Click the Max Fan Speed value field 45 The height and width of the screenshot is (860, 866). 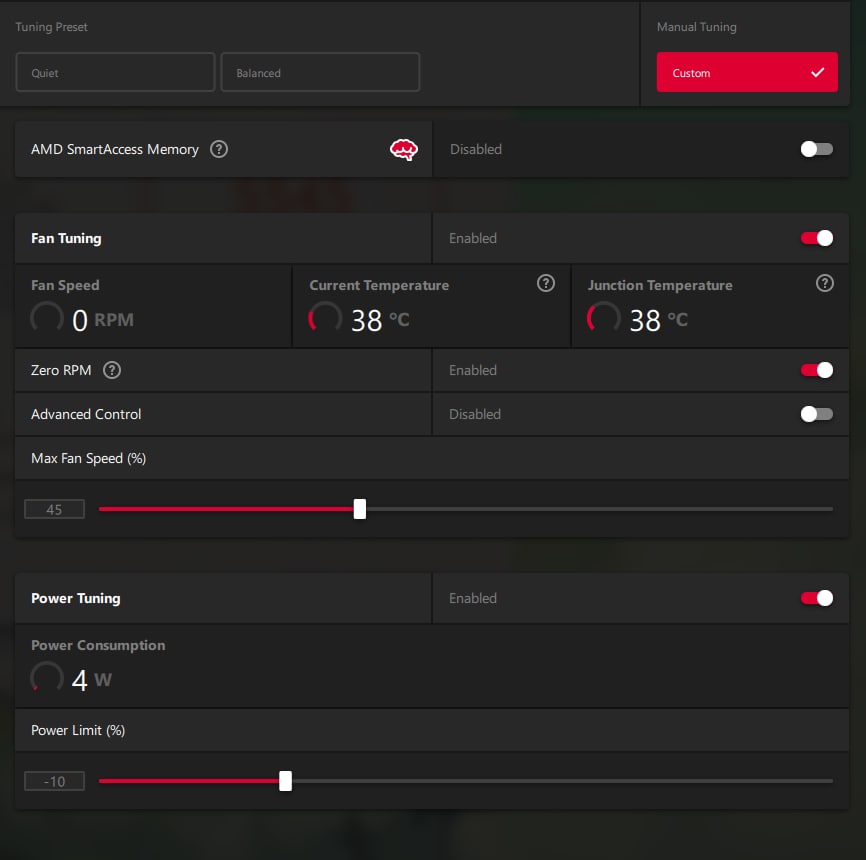point(55,509)
